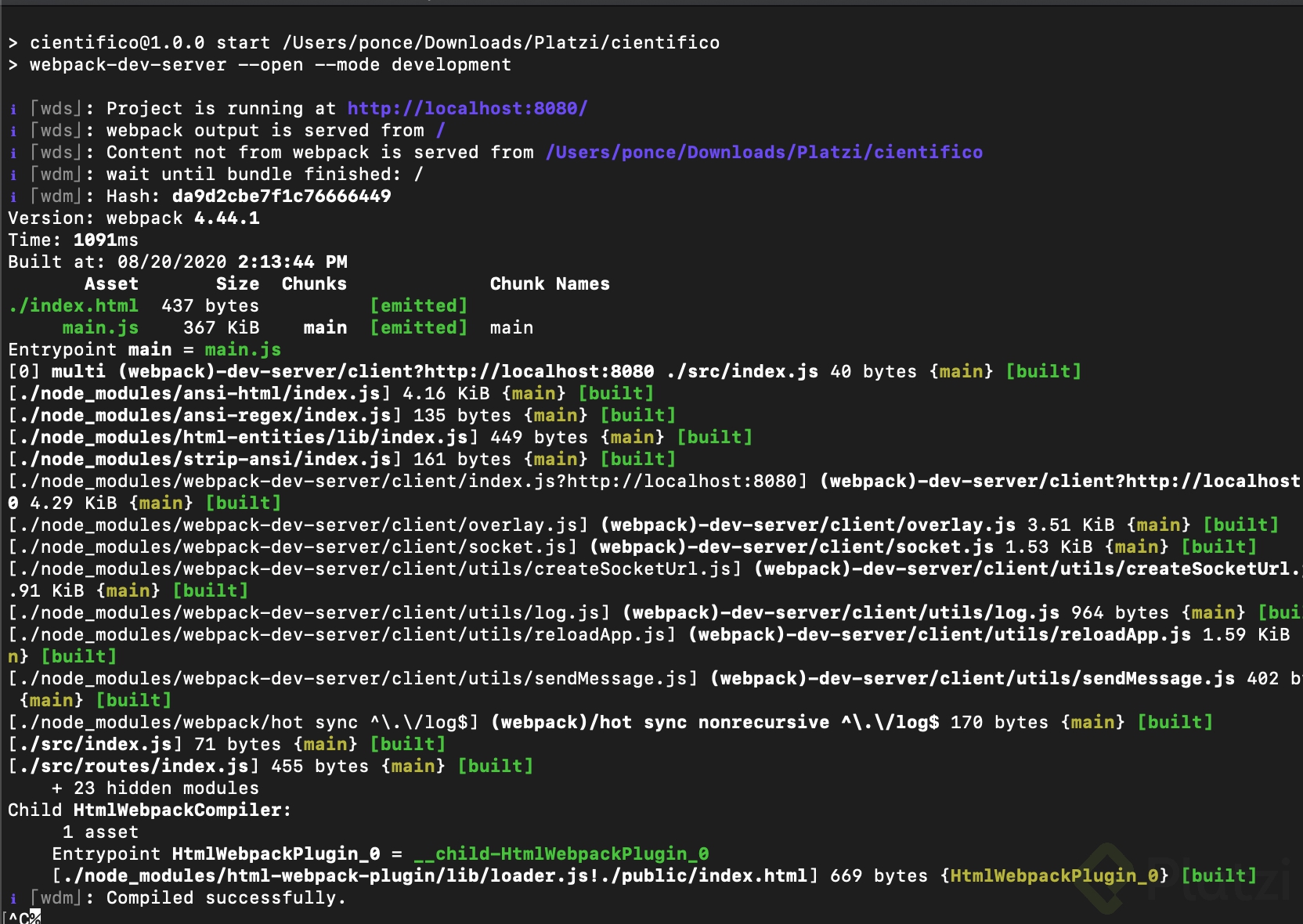
Task: Click the wds label on Project running line
Action: tap(56, 109)
